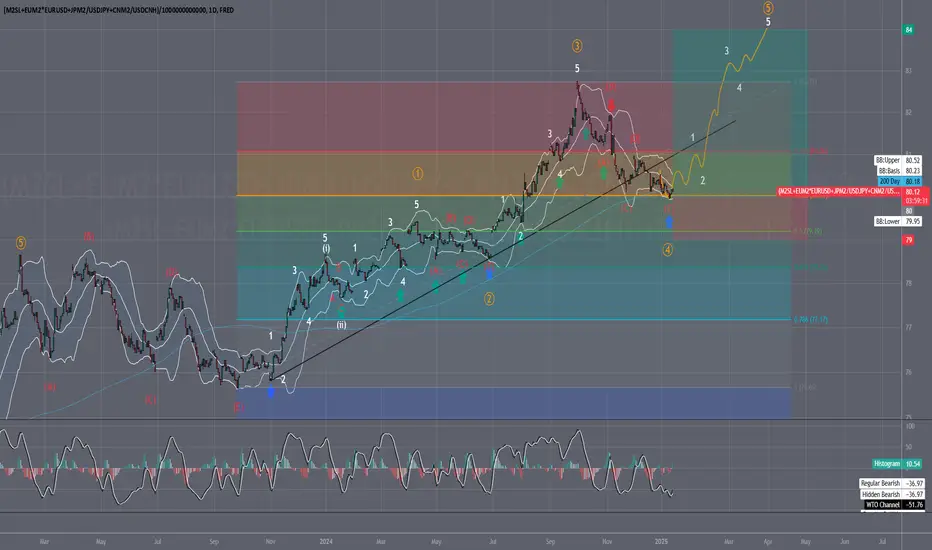Click the (ii) sub-wave label

(342, 325)
